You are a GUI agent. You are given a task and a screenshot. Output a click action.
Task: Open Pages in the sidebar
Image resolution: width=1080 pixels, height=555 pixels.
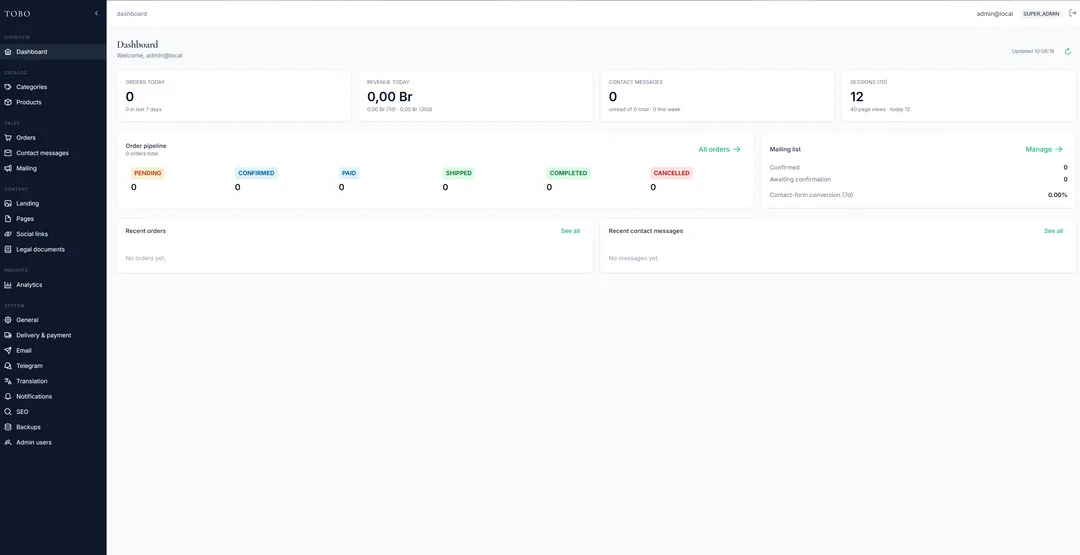53,218
